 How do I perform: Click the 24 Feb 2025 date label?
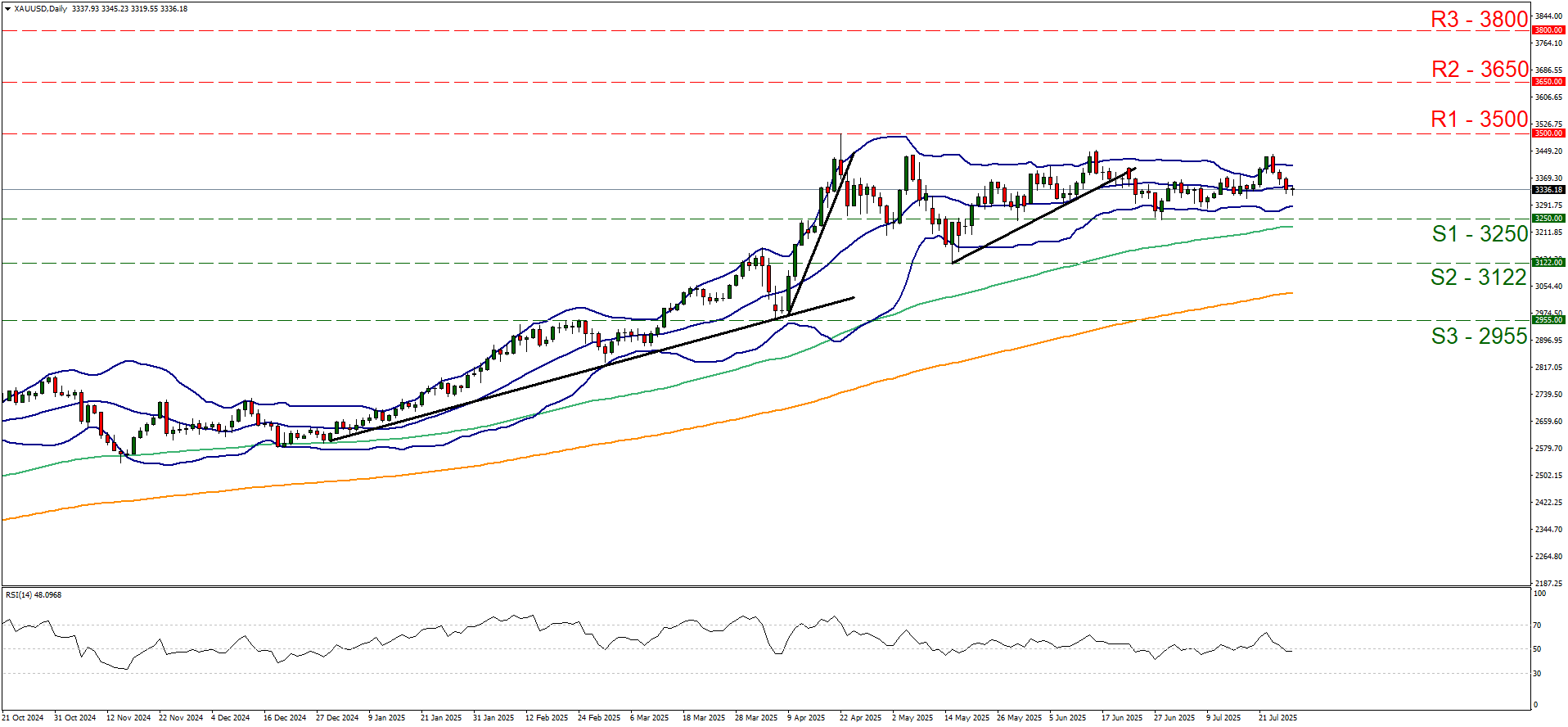(x=599, y=718)
